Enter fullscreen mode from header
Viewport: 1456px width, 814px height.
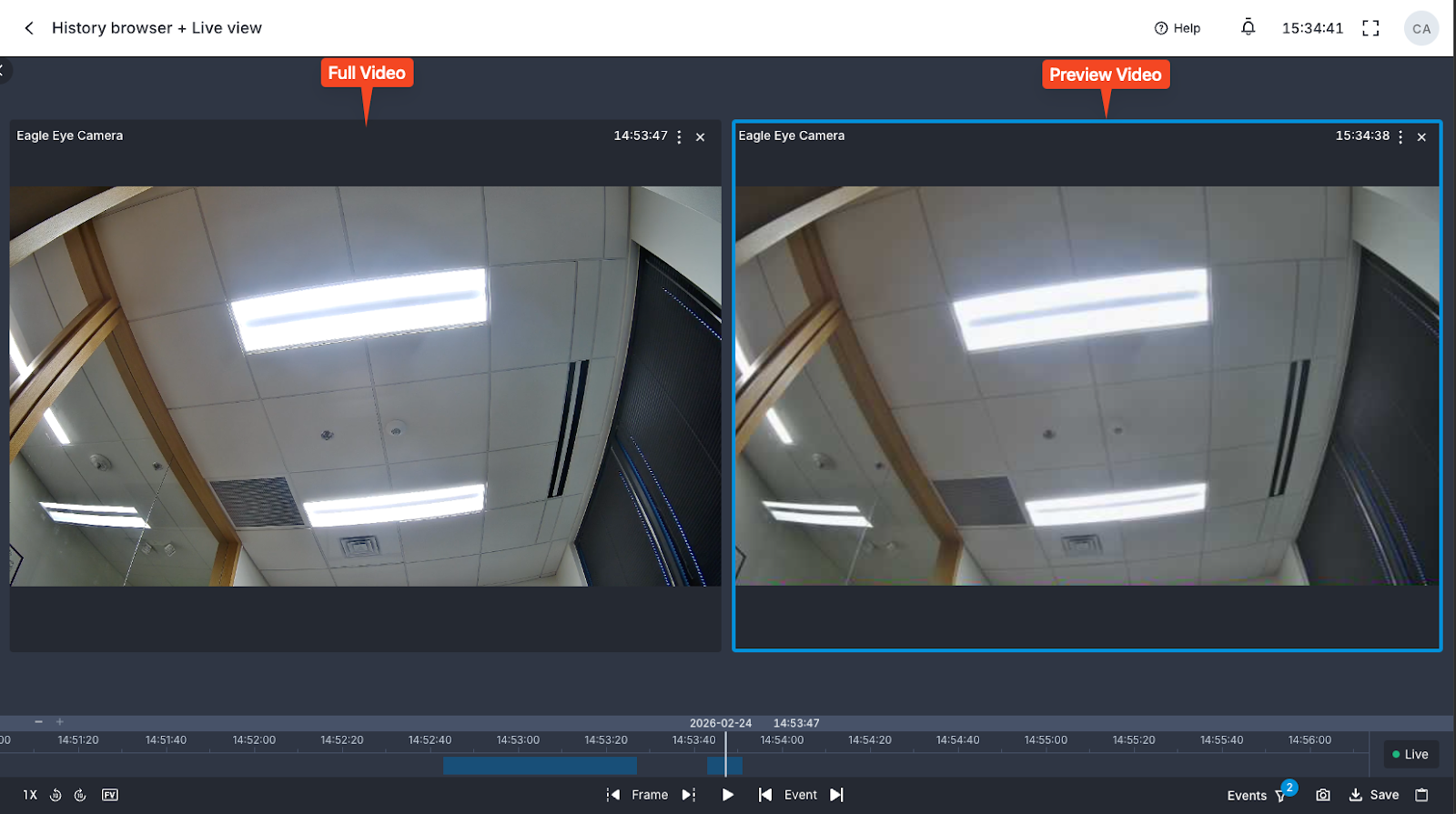click(1370, 28)
